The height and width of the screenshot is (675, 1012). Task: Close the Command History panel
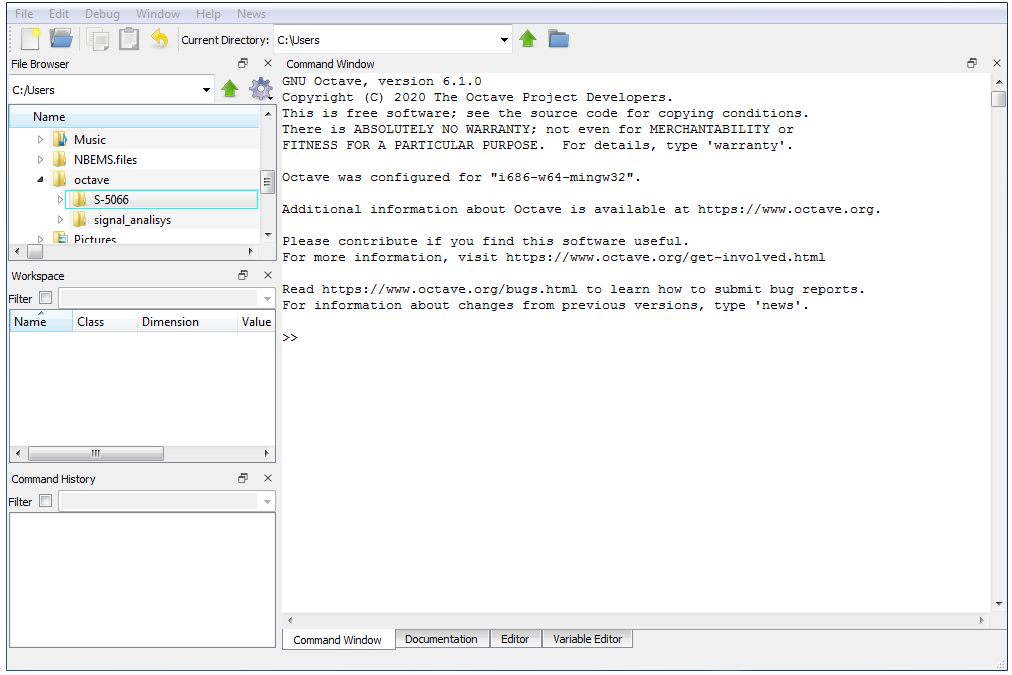coord(268,478)
